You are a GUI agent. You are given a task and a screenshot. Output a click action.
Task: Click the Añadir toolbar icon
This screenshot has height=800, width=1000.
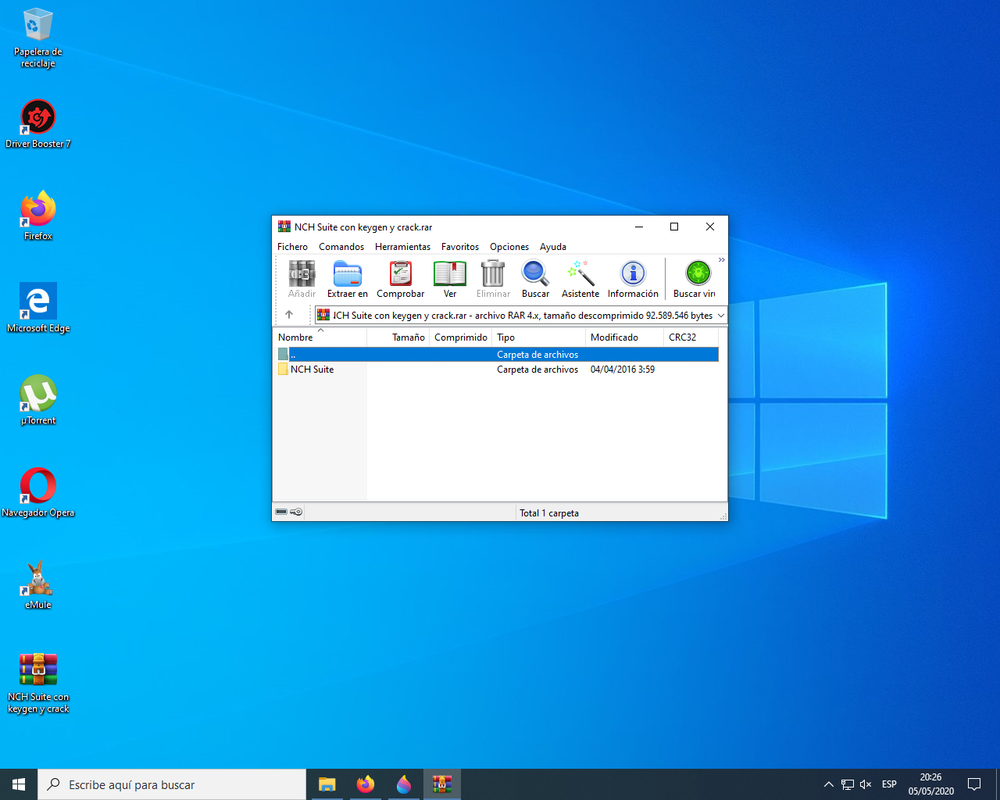[302, 279]
